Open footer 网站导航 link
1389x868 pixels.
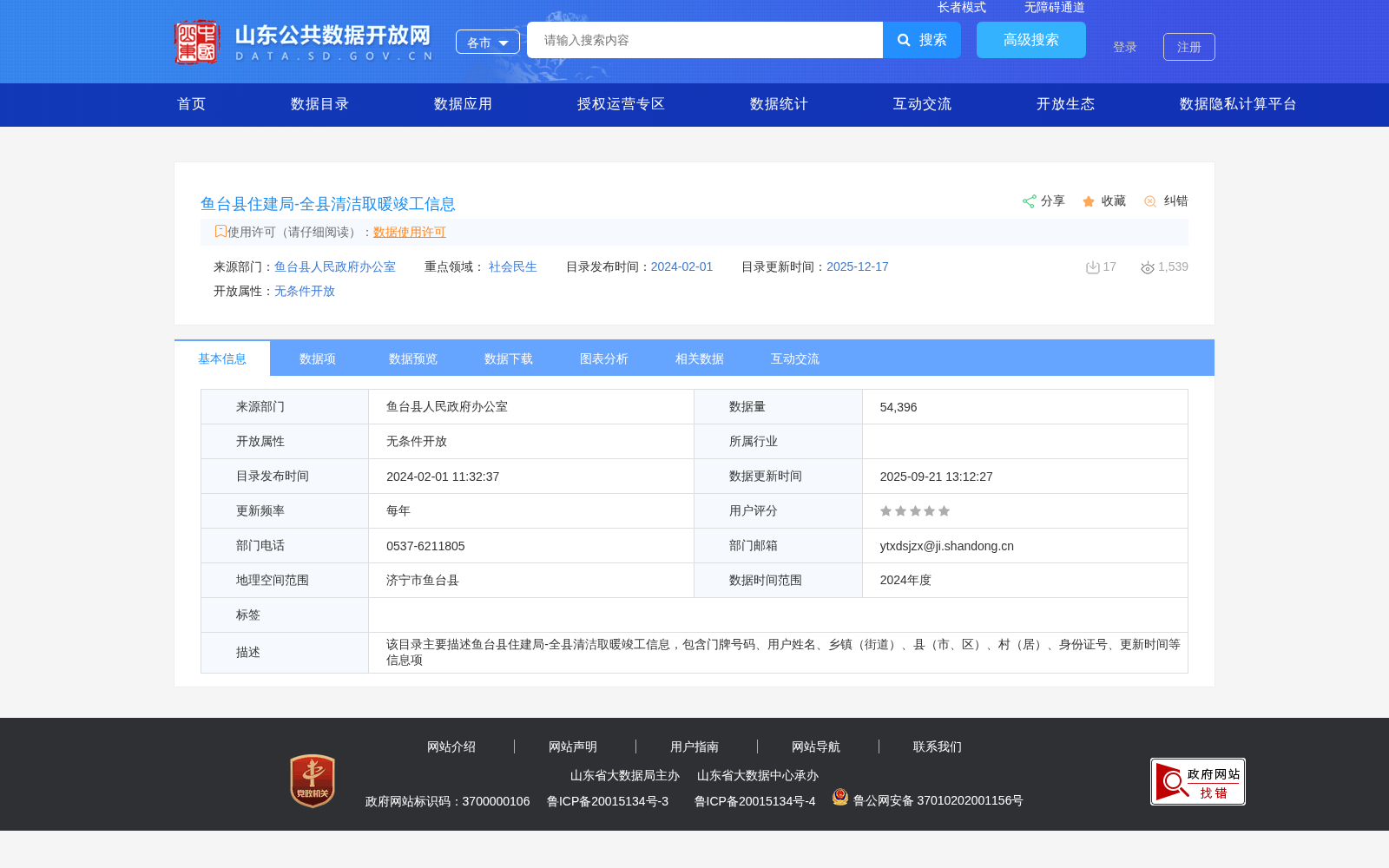[x=816, y=746]
